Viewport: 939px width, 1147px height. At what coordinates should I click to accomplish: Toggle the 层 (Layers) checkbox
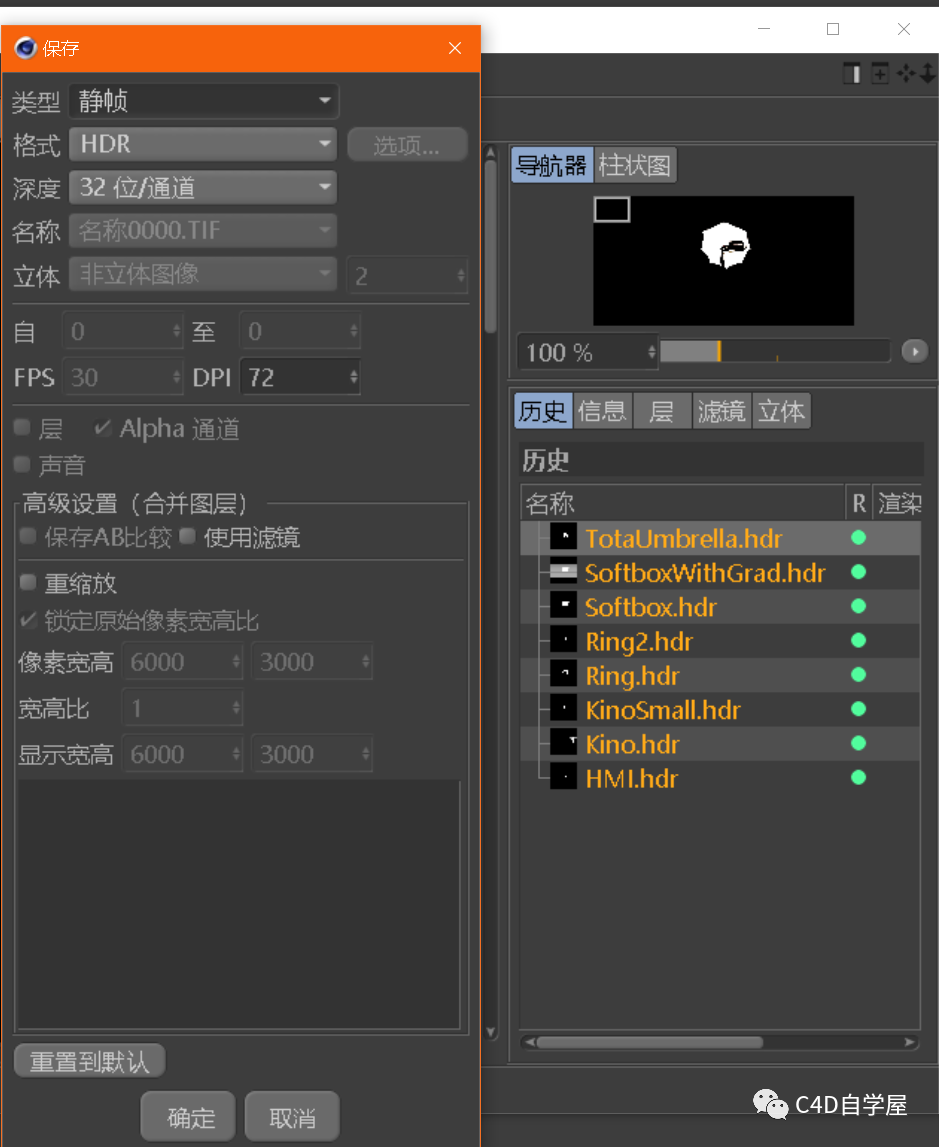coord(22,428)
